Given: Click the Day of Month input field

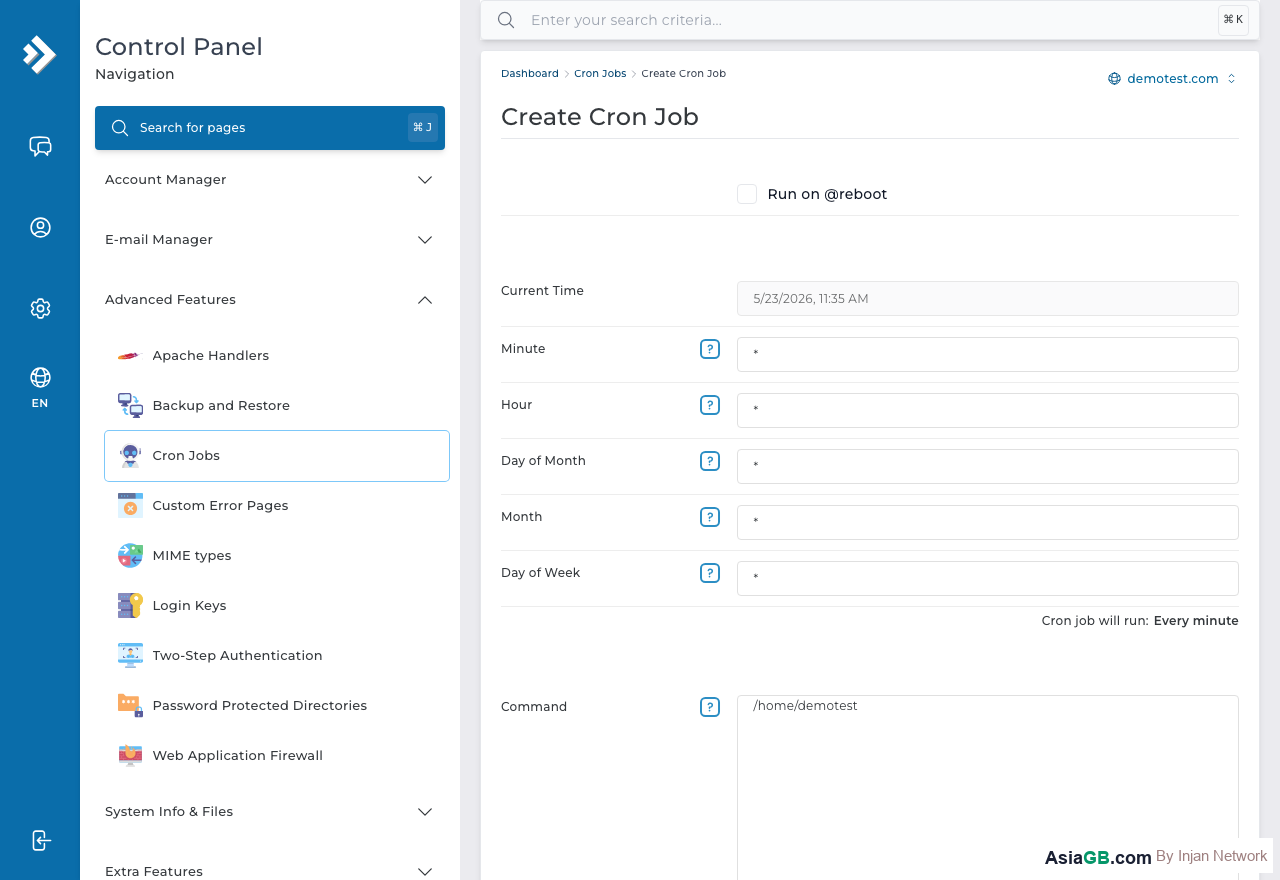Looking at the screenshot, I should pos(988,466).
